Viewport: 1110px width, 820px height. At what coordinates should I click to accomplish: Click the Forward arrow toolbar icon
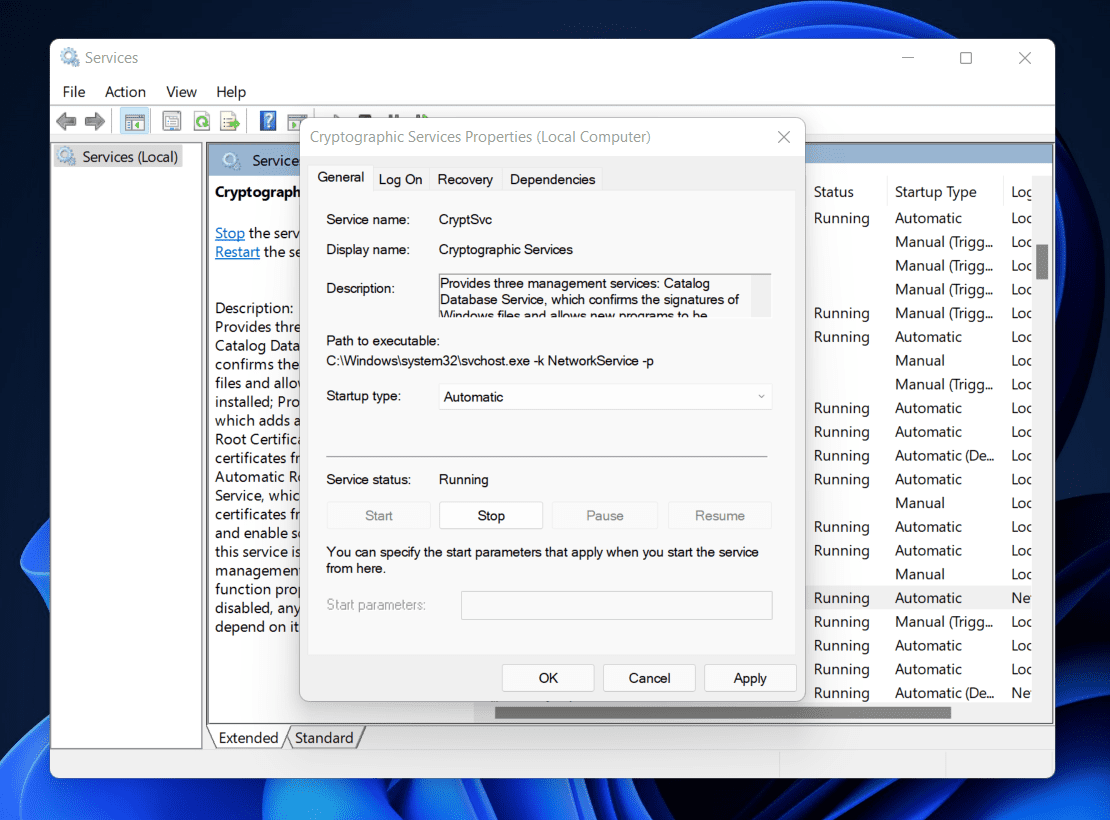(x=95, y=121)
